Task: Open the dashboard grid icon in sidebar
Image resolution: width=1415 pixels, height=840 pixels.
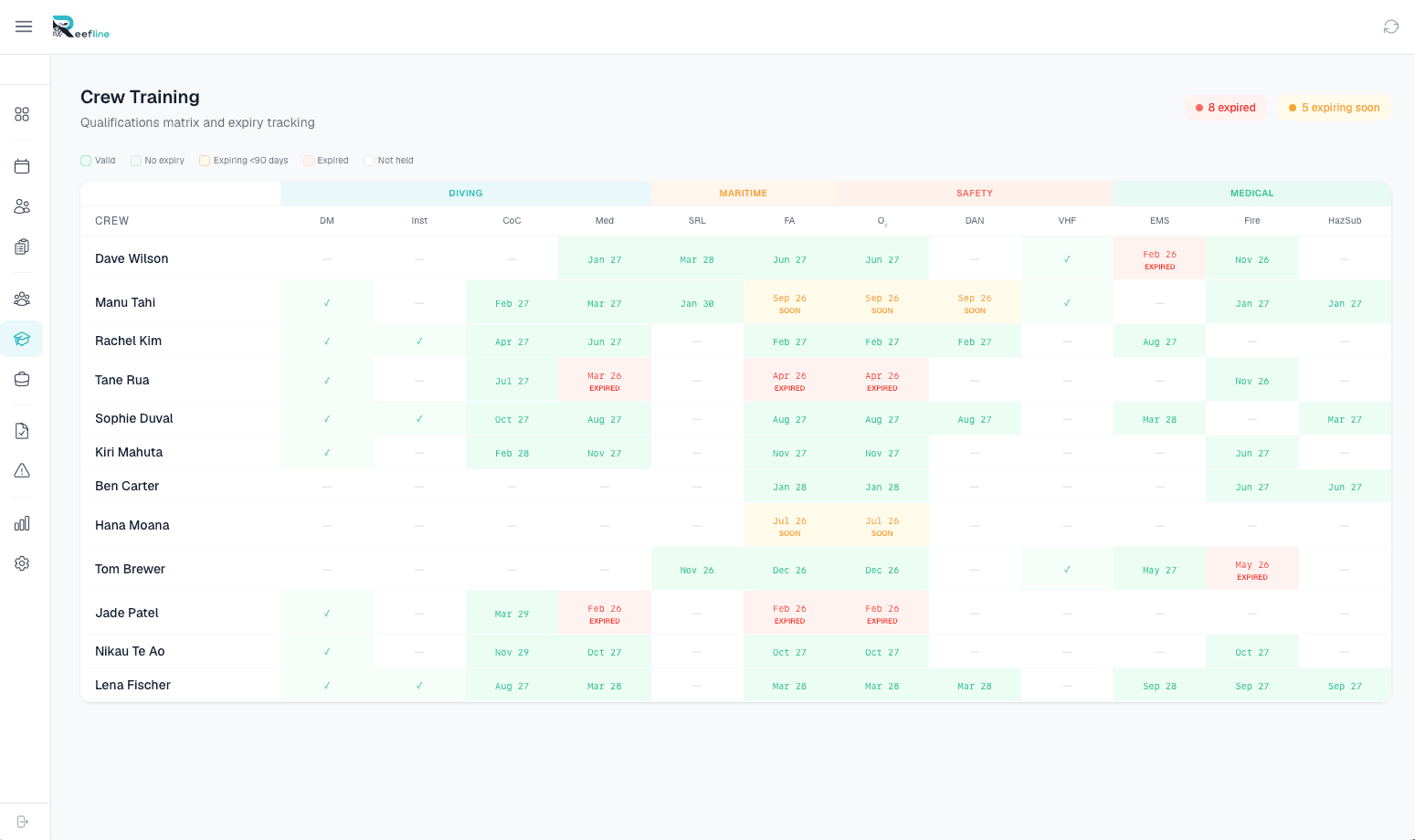Action: [x=22, y=114]
